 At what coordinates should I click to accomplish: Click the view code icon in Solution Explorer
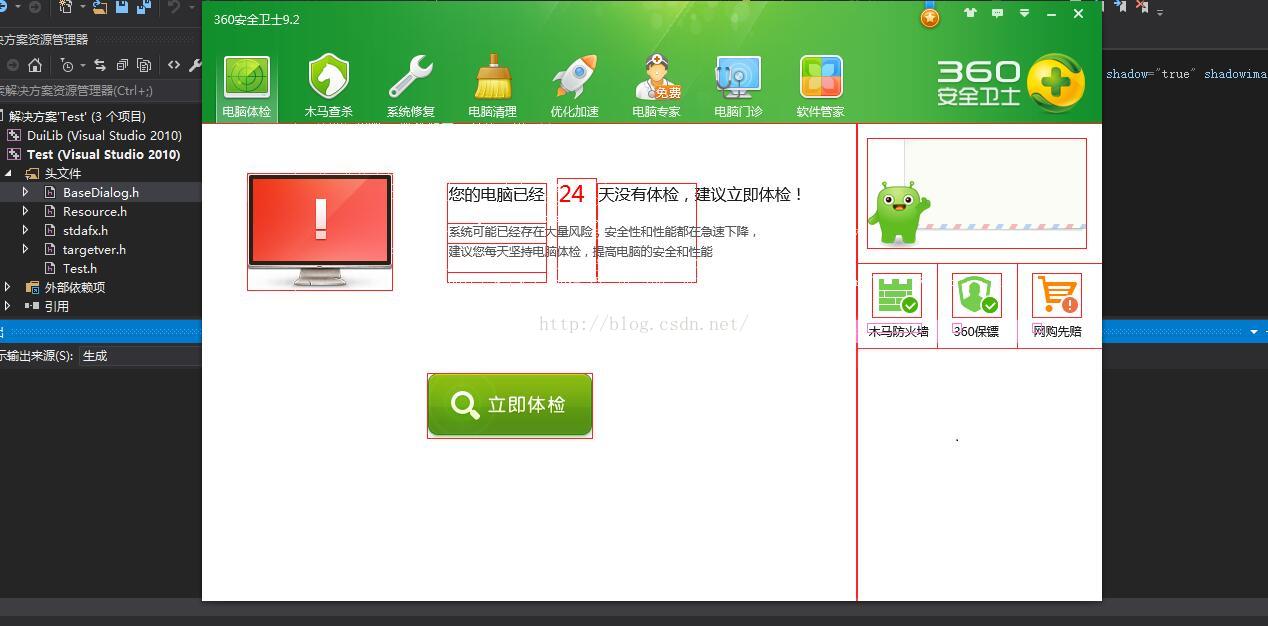pos(174,65)
